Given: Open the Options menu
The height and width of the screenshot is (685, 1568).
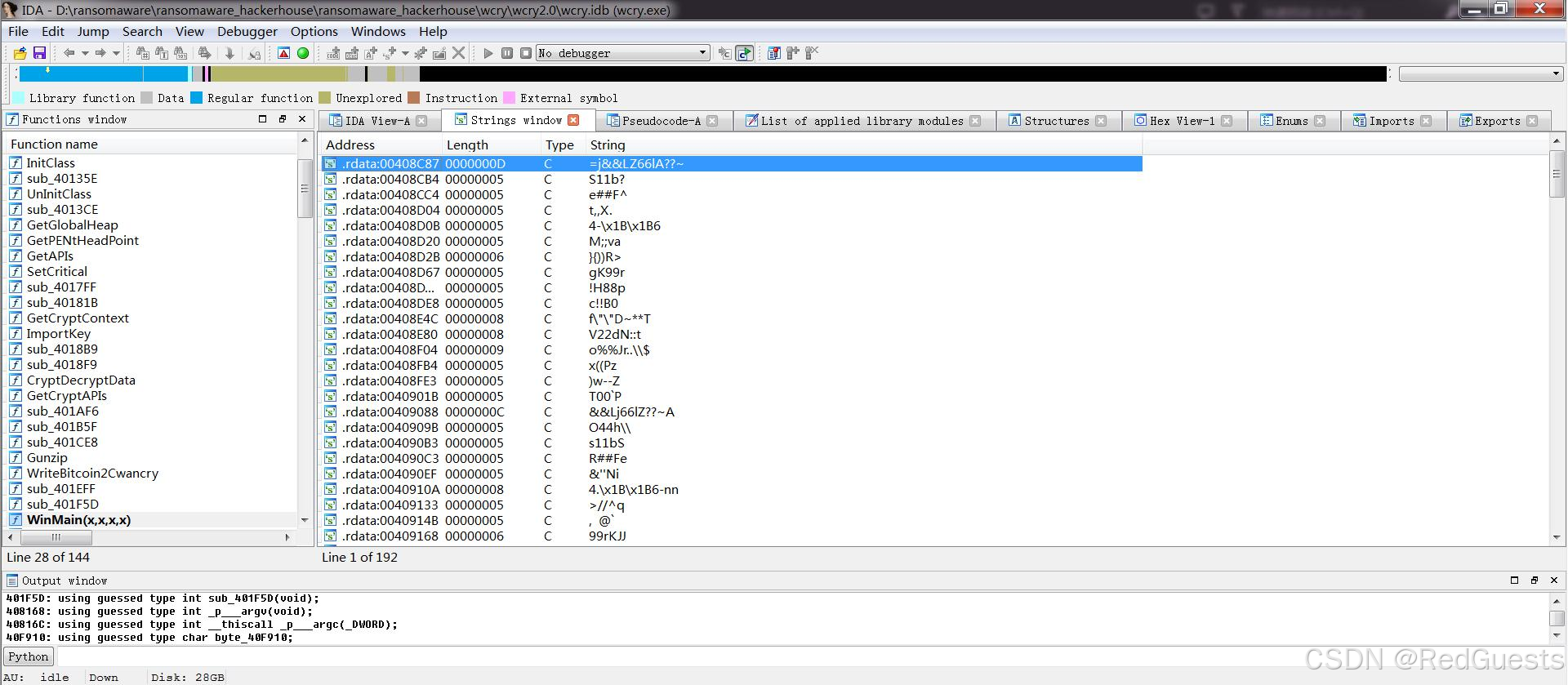Looking at the screenshot, I should point(314,31).
